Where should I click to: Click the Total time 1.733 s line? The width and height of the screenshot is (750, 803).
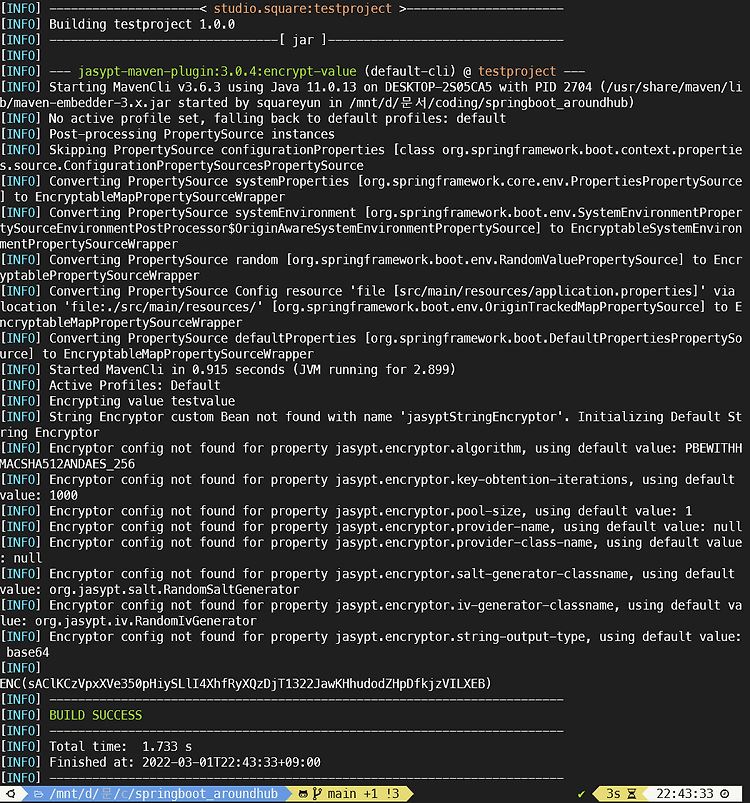coord(120,747)
